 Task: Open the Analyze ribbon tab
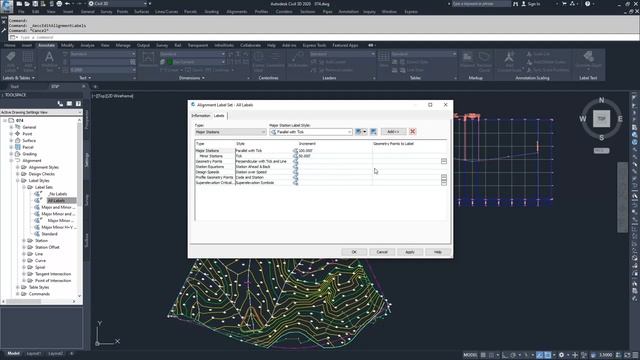(87, 45)
